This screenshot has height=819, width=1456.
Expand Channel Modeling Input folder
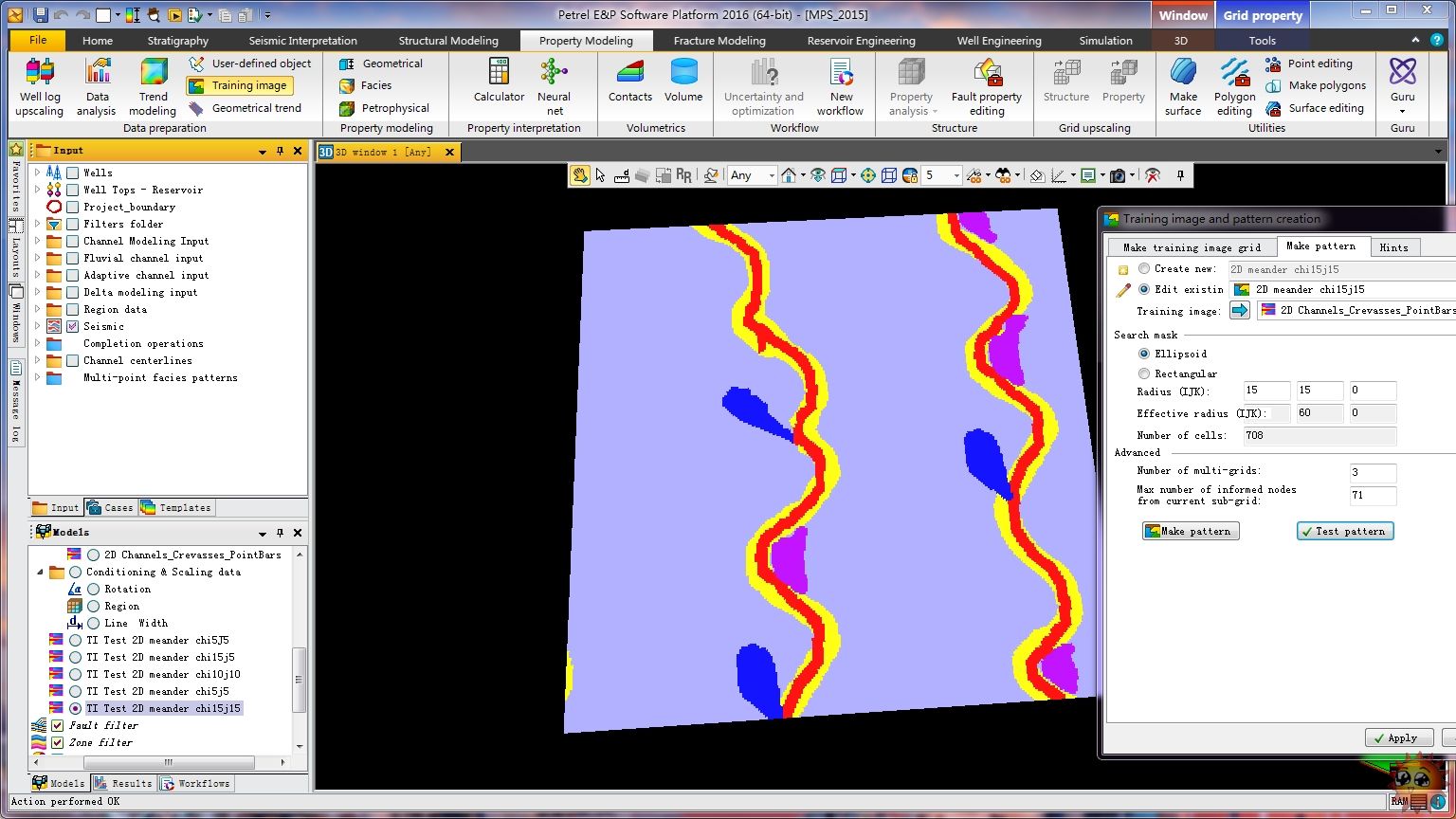click(37, 241)
